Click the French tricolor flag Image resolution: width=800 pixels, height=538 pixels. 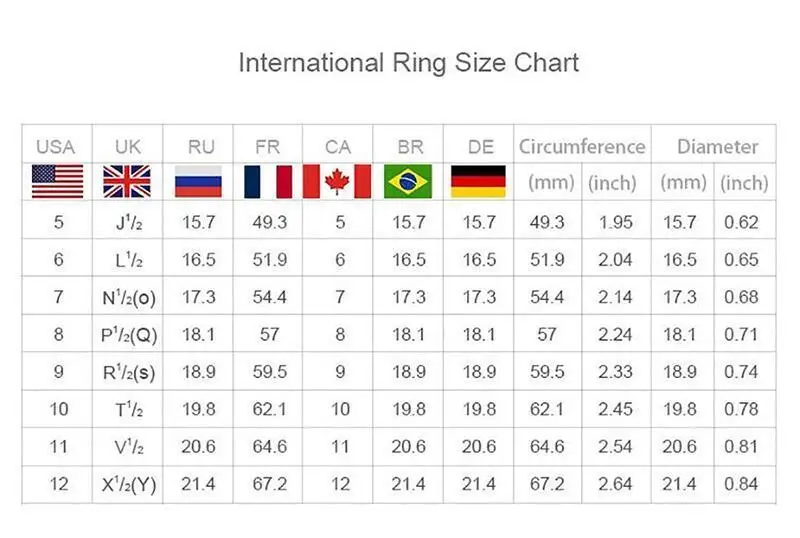268,181
